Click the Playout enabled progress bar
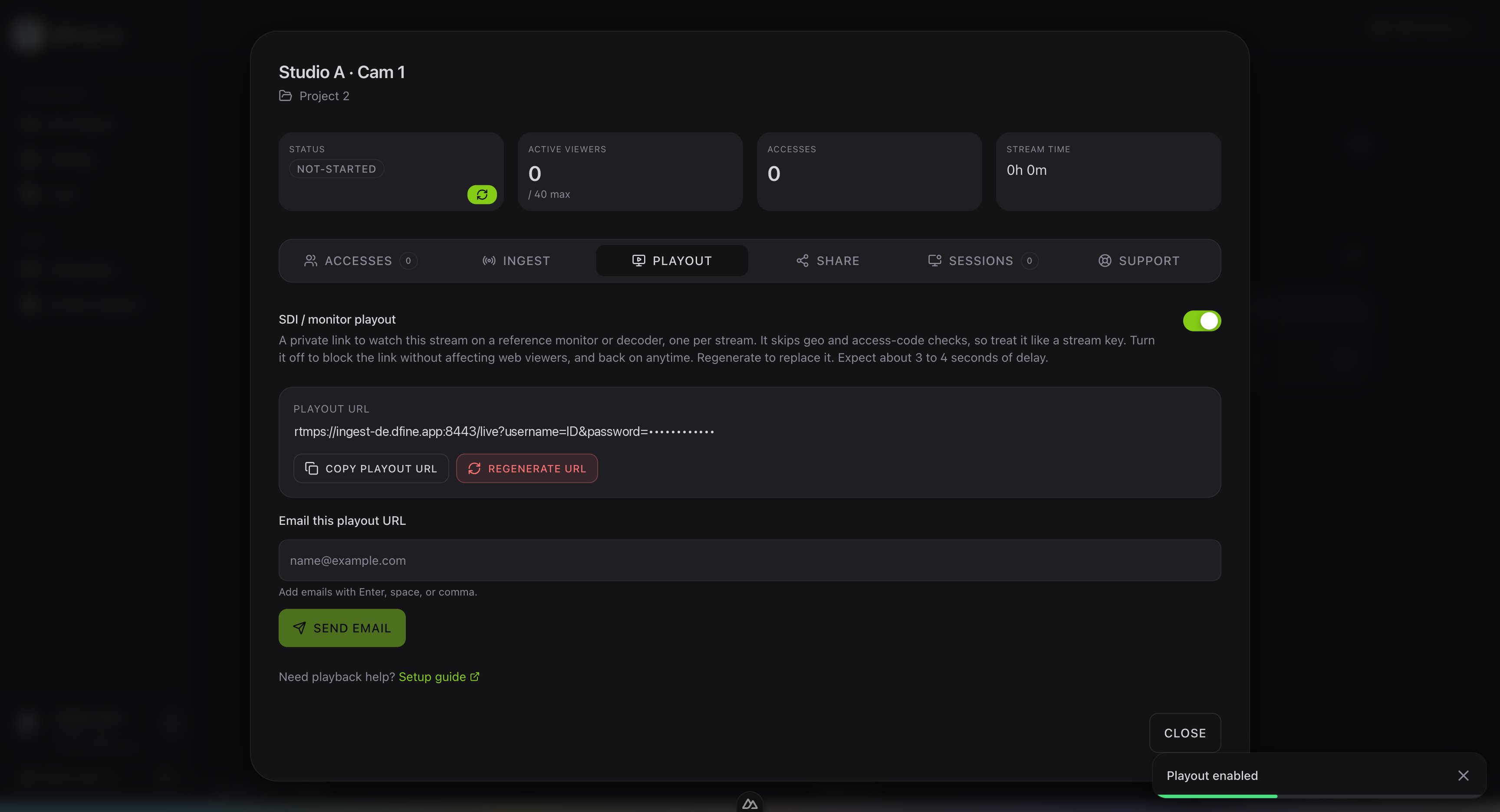The height and width of the screenshot is (812, 1500). (1319, 796)
